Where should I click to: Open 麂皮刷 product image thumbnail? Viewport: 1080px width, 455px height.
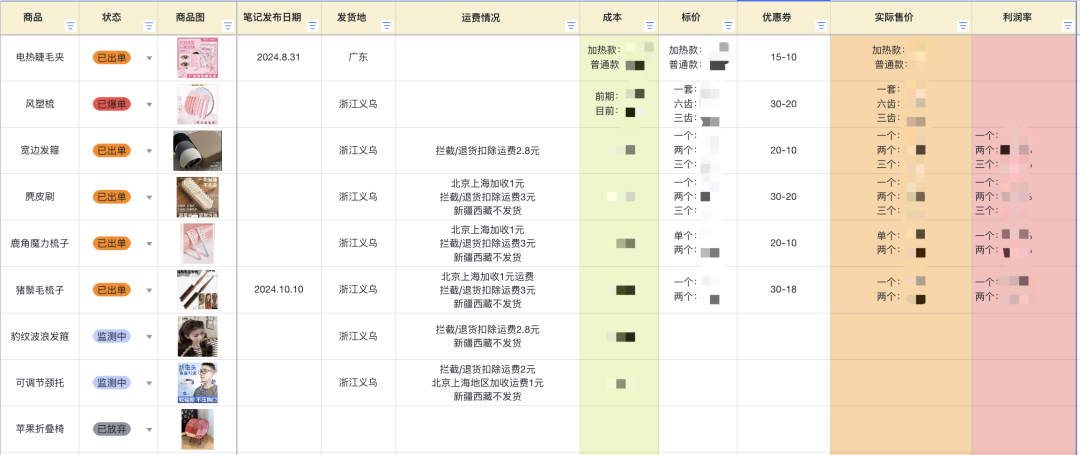pyautogui.click(x=197, y=198)
